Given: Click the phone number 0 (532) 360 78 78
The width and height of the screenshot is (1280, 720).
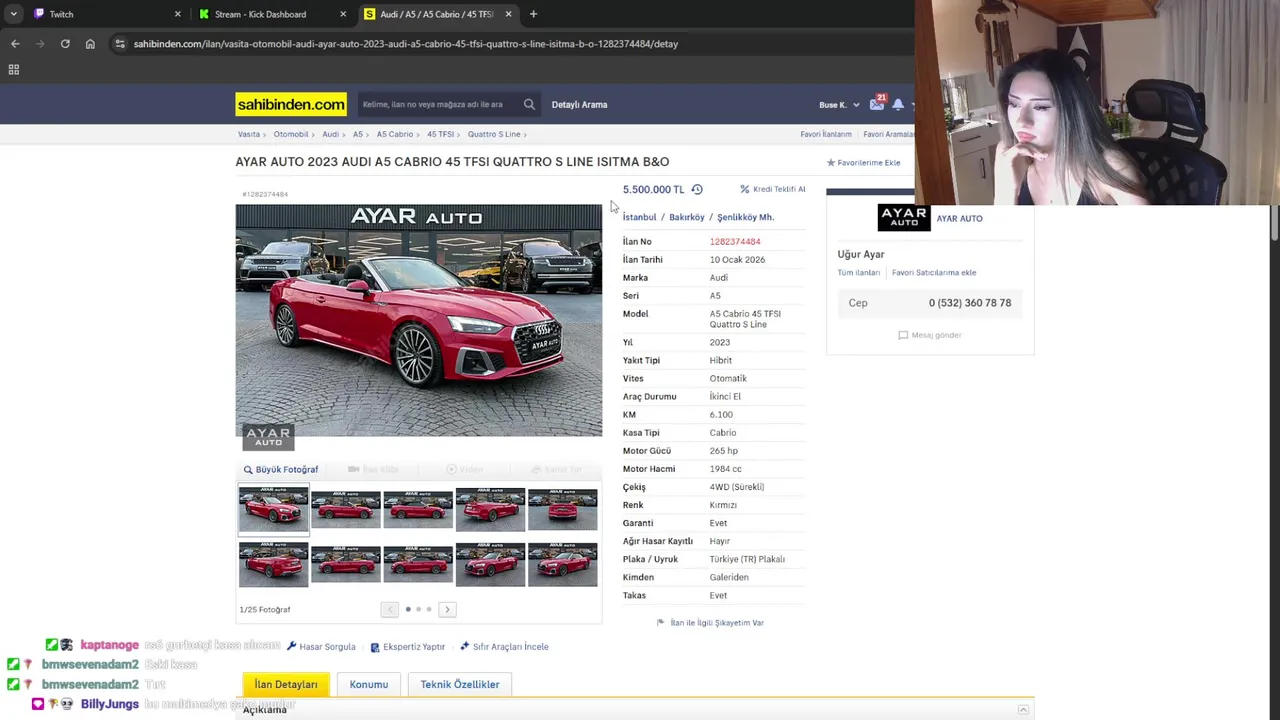Looking at the screenshot, I should pos(970,303).
